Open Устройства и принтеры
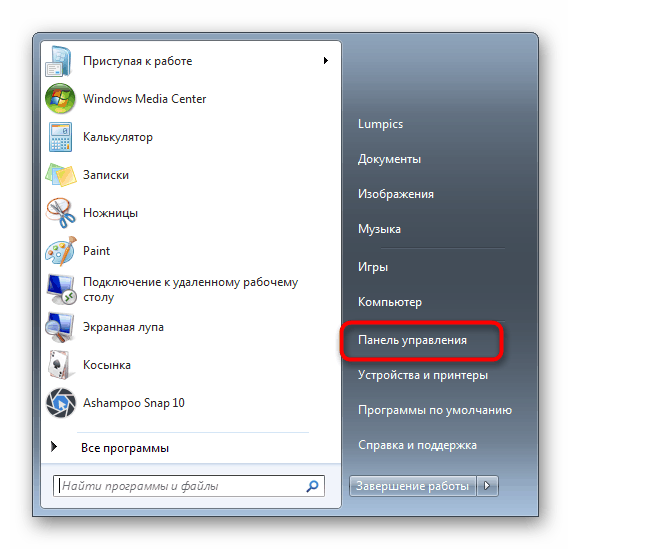This screenshot has width=645, height=549. (423, 375)
